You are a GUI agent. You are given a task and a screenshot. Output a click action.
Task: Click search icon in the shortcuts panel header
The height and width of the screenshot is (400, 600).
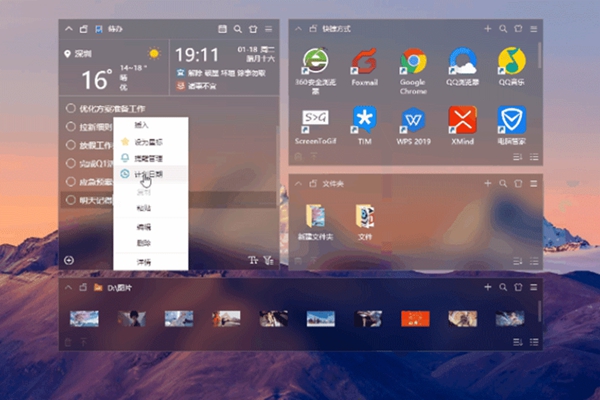[503, 30]
